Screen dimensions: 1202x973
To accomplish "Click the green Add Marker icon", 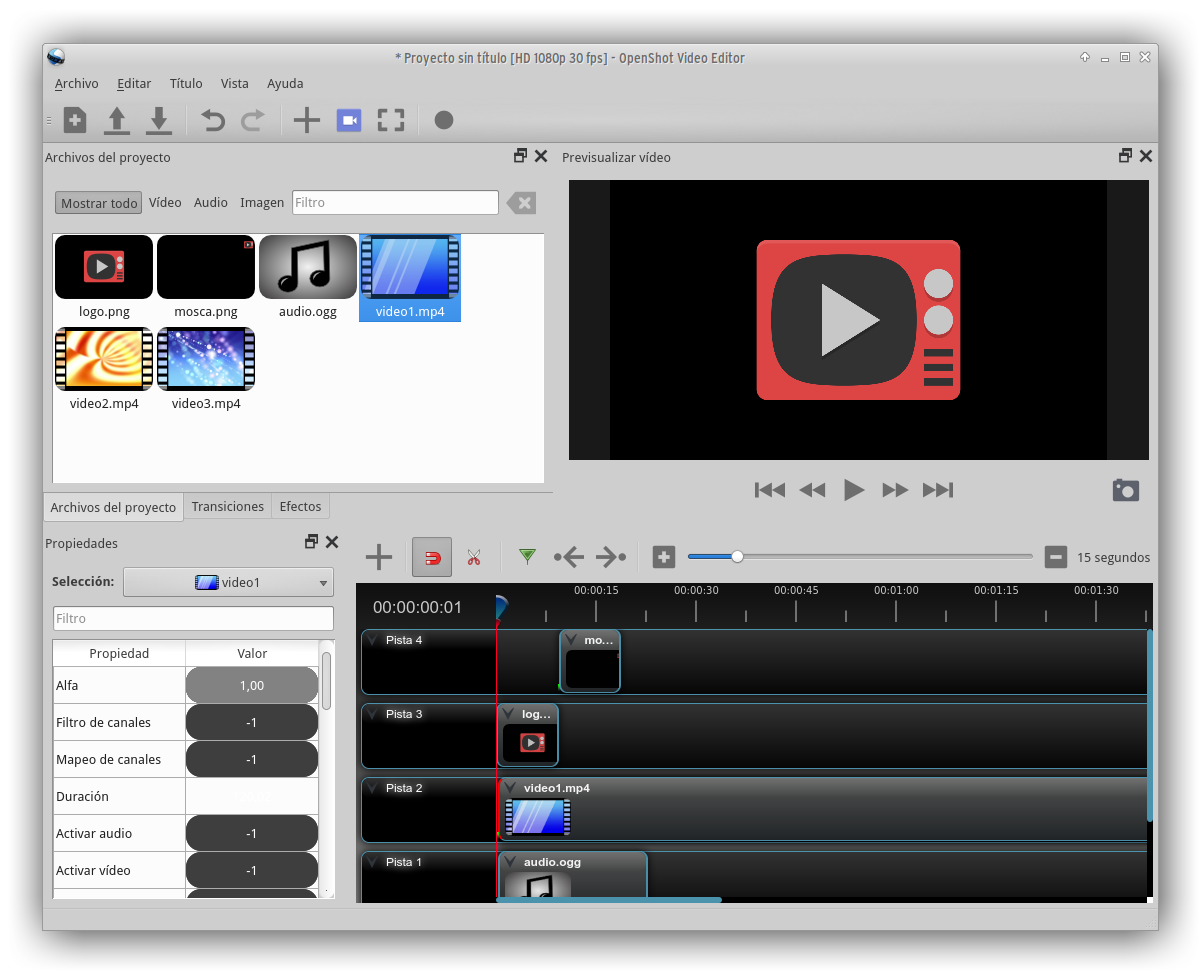I will (527, 557).
